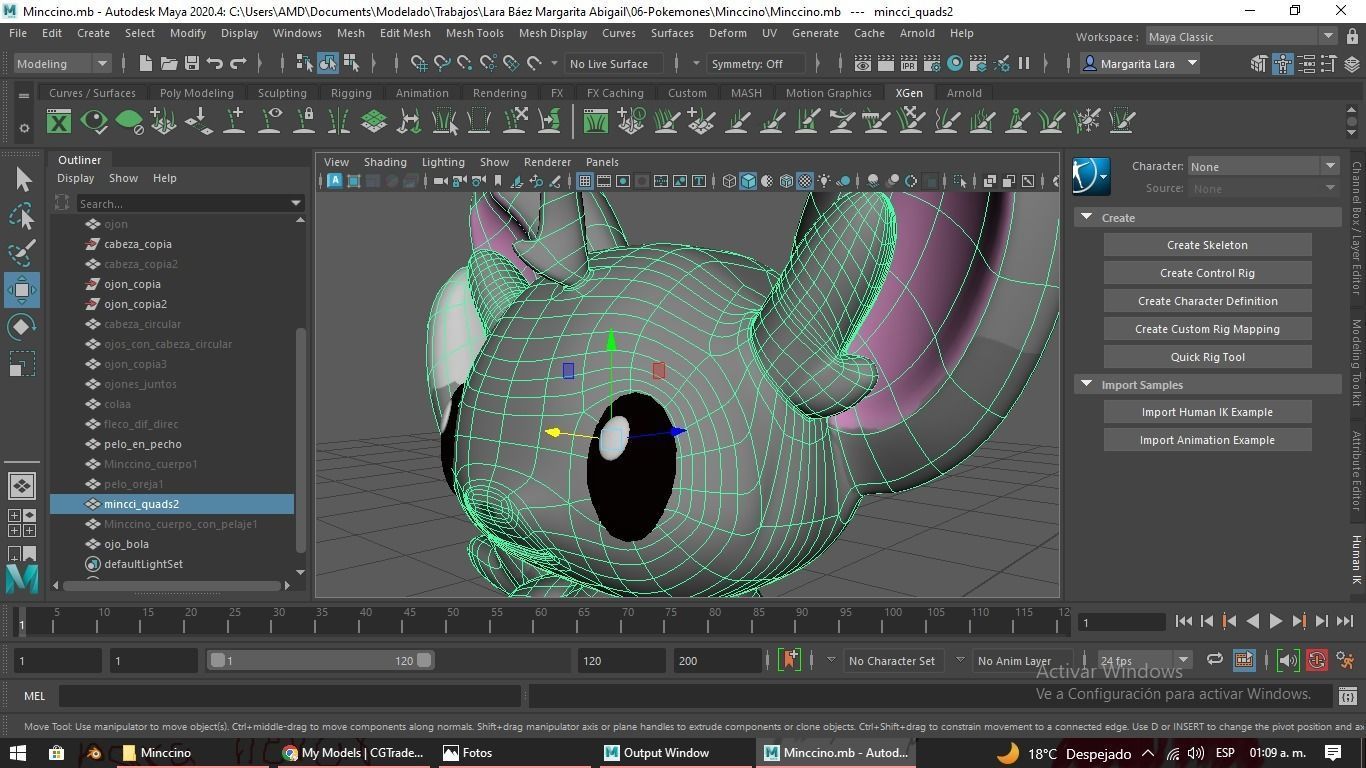This screenshot has width=1366, height=768.
Task: Click the viewport lights bulb icon
Action: [824, 181]
